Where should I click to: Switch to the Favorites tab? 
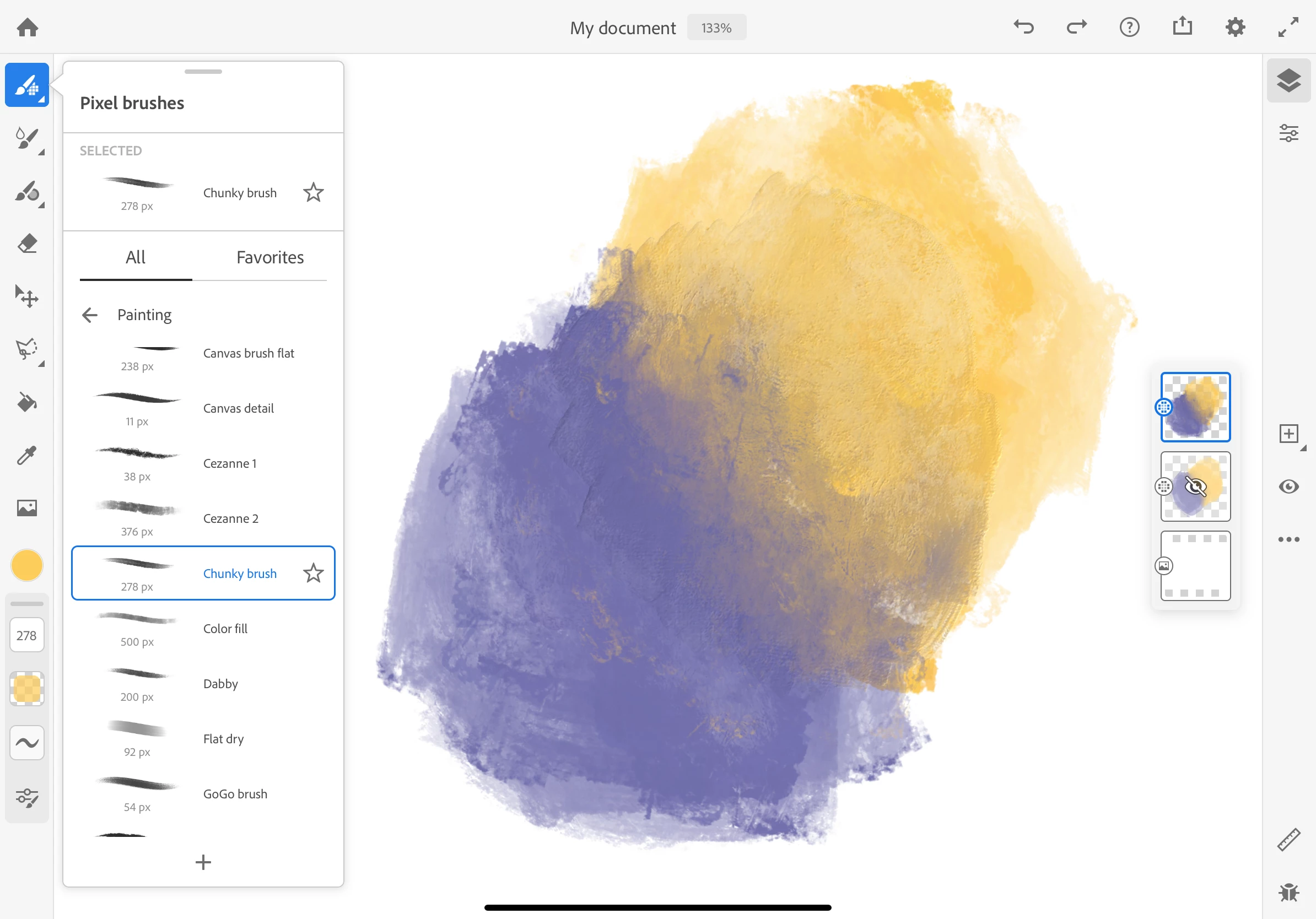[x=270, y=258]
